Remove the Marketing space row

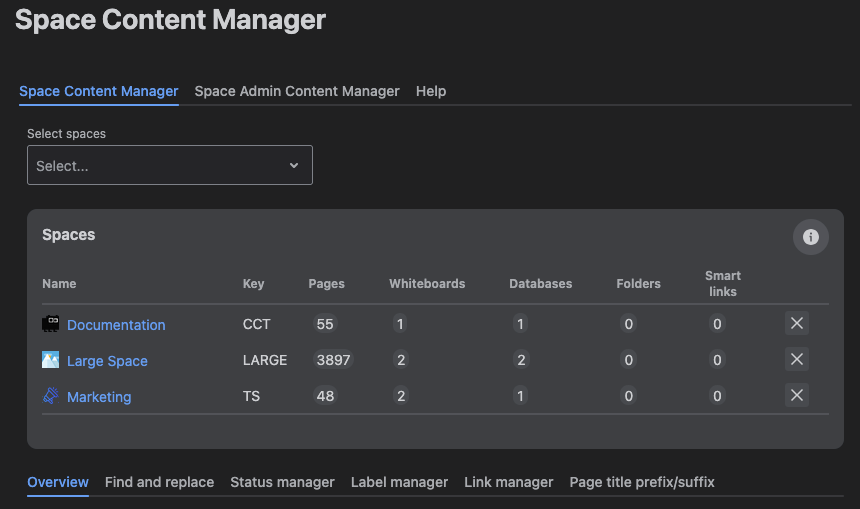click(x=796, y=395)
